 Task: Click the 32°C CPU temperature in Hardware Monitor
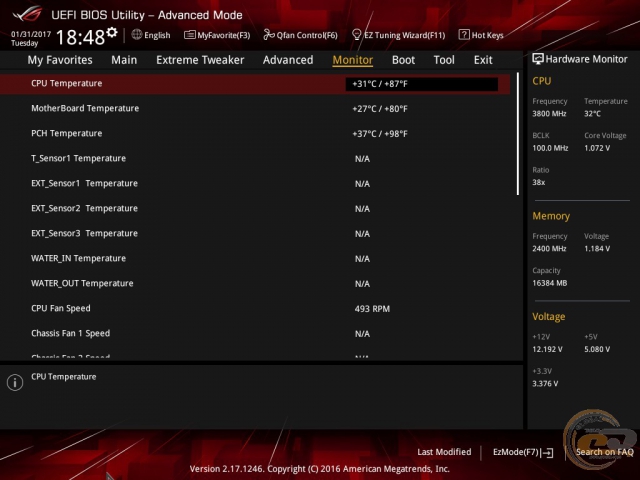point(592,114)
